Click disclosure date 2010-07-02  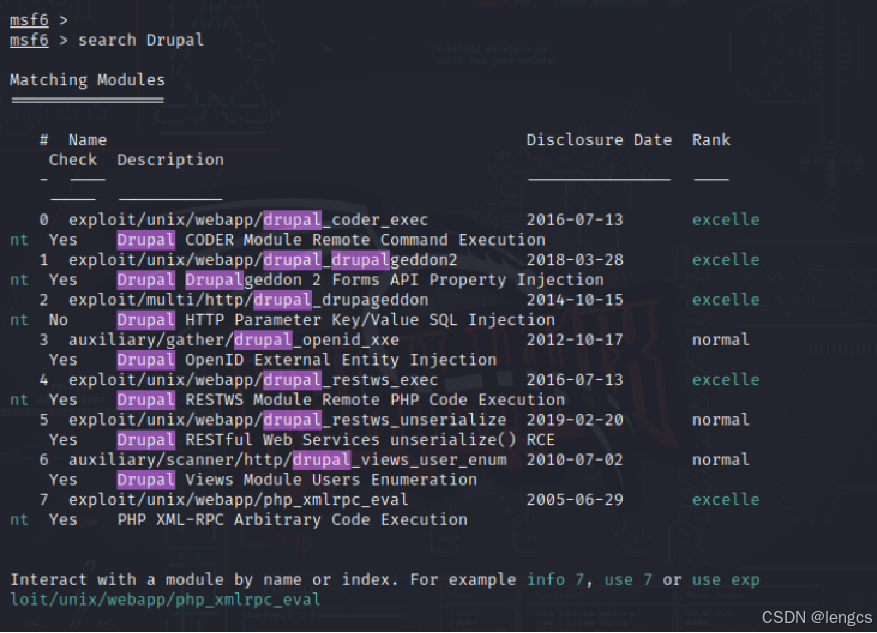pyautogui.click(x=575, y=460)
